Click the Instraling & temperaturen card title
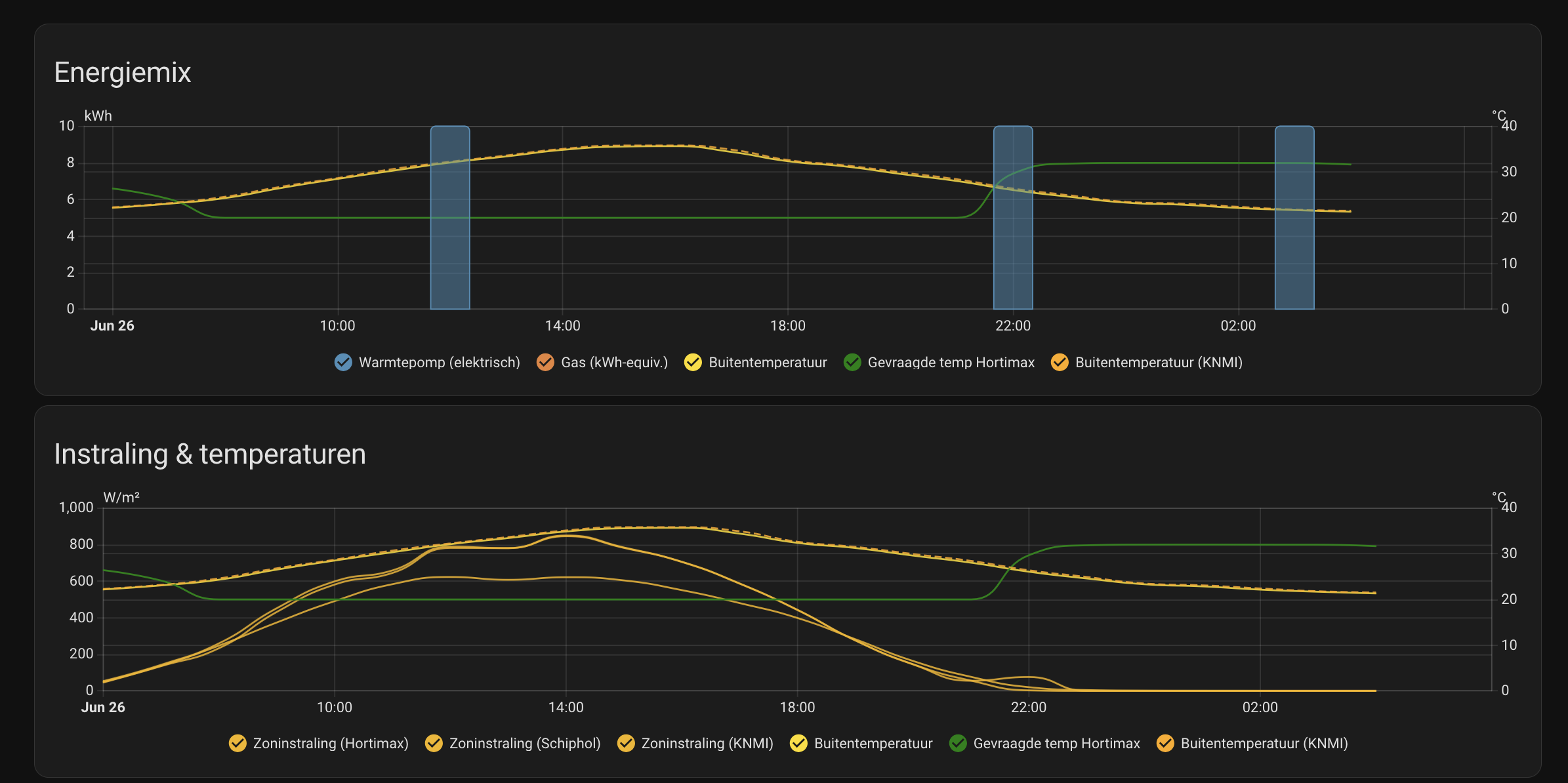 [210, 454]
